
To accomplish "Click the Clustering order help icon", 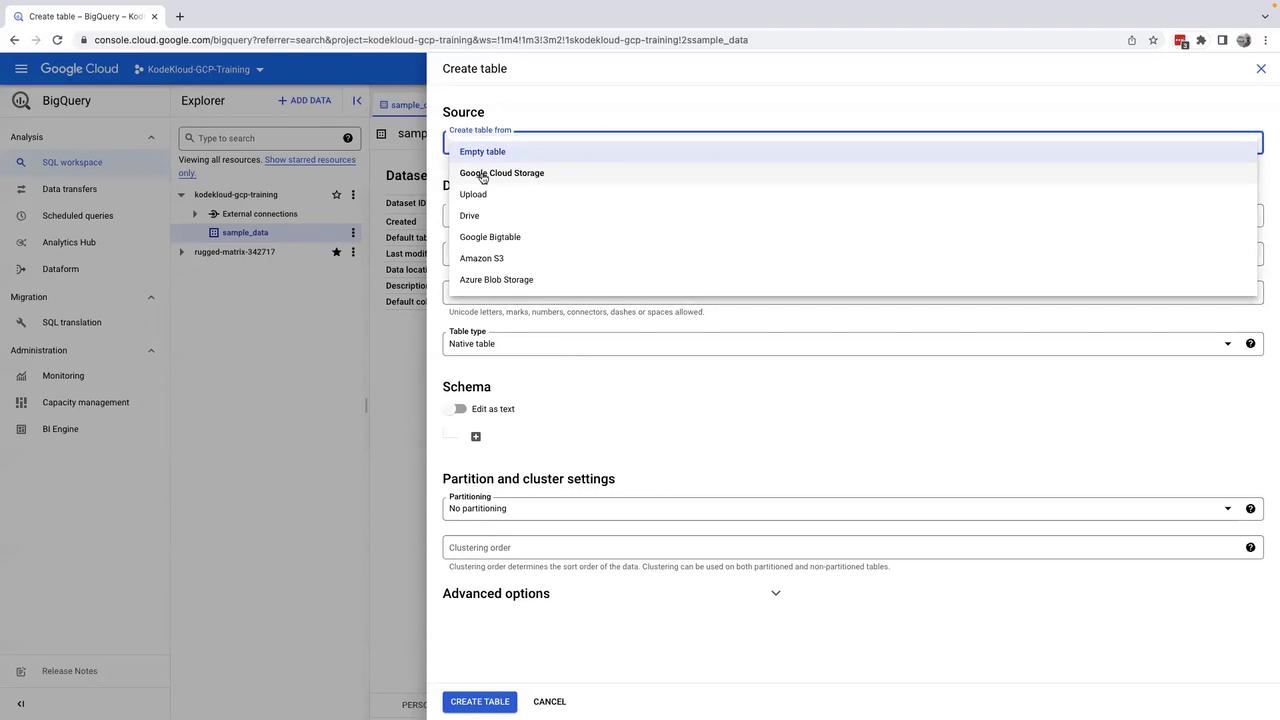I will click(1250, 548).
